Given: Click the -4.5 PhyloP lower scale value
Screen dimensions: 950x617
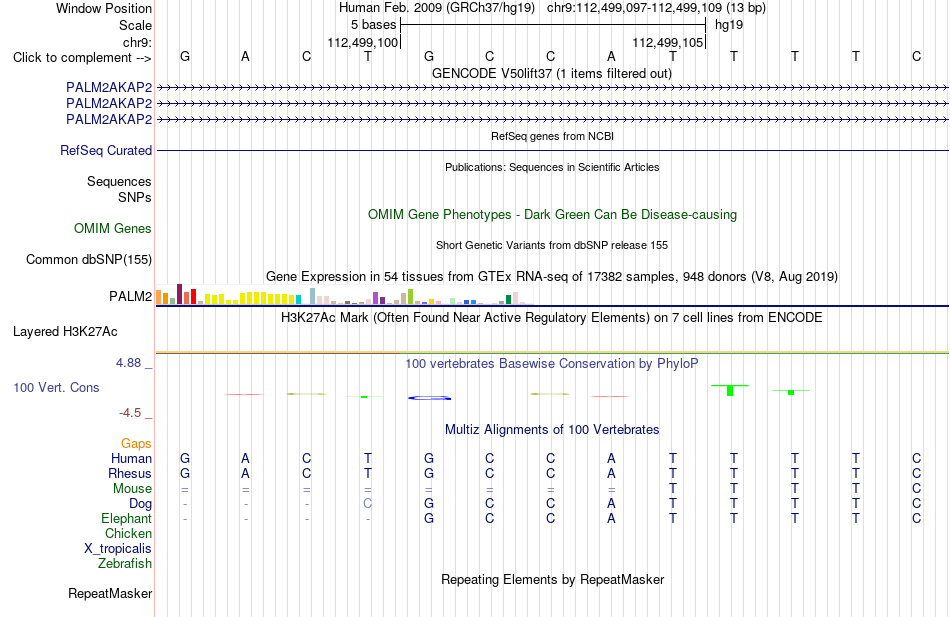Looking at the screenshot, I should (x=130, y=413).
